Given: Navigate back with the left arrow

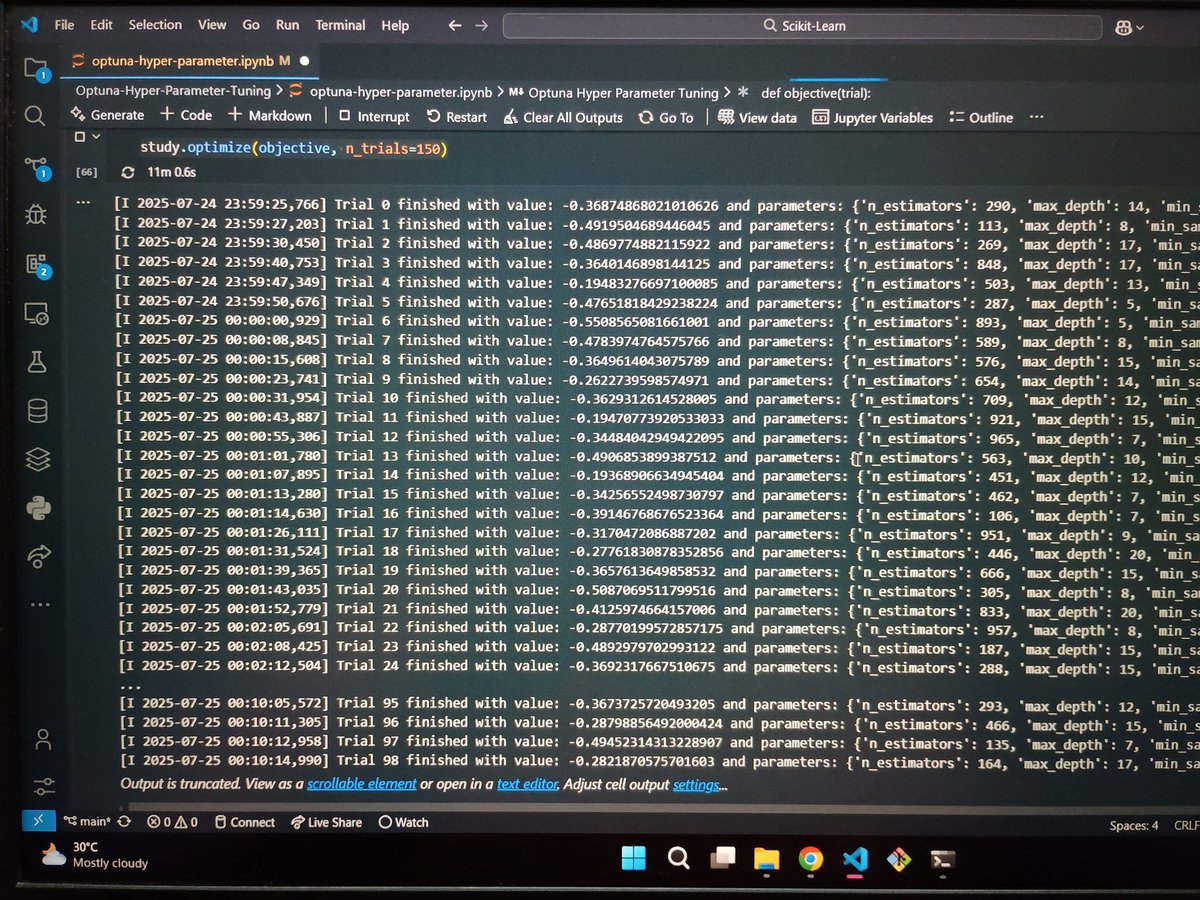Looking at the screenshot, I should pyautogui.click(x=455, y=25).
